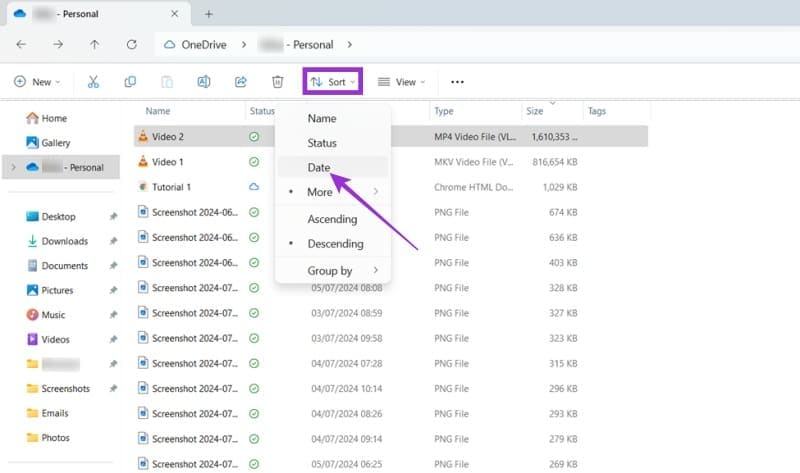Click the Status column header

coord(262,111)
